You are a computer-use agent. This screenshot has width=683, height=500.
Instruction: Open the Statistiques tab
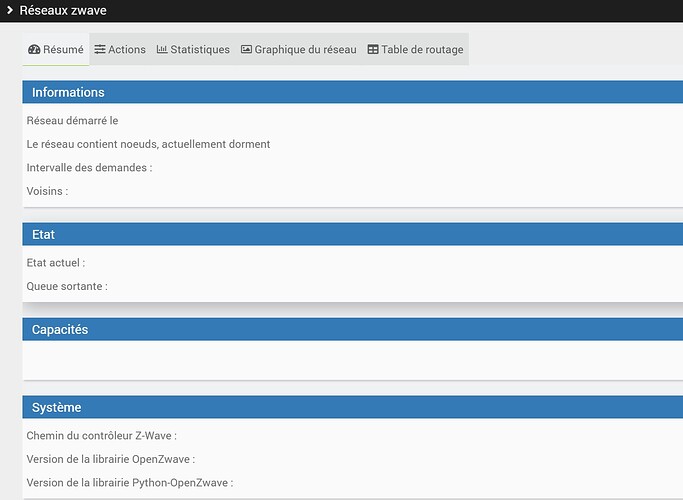(x=193, y=49)
